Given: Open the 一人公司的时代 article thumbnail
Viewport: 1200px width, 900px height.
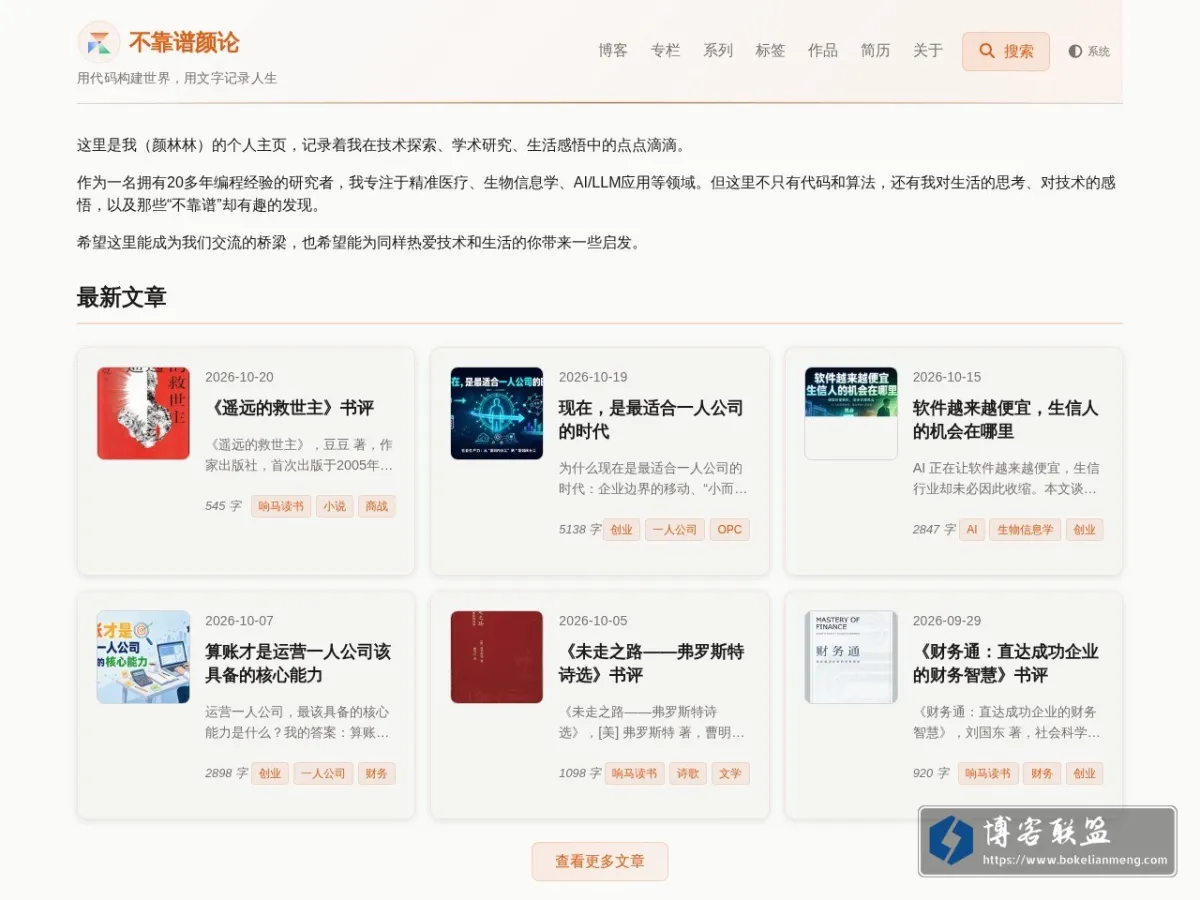Looking at the screenshot, I should [497, 413].
